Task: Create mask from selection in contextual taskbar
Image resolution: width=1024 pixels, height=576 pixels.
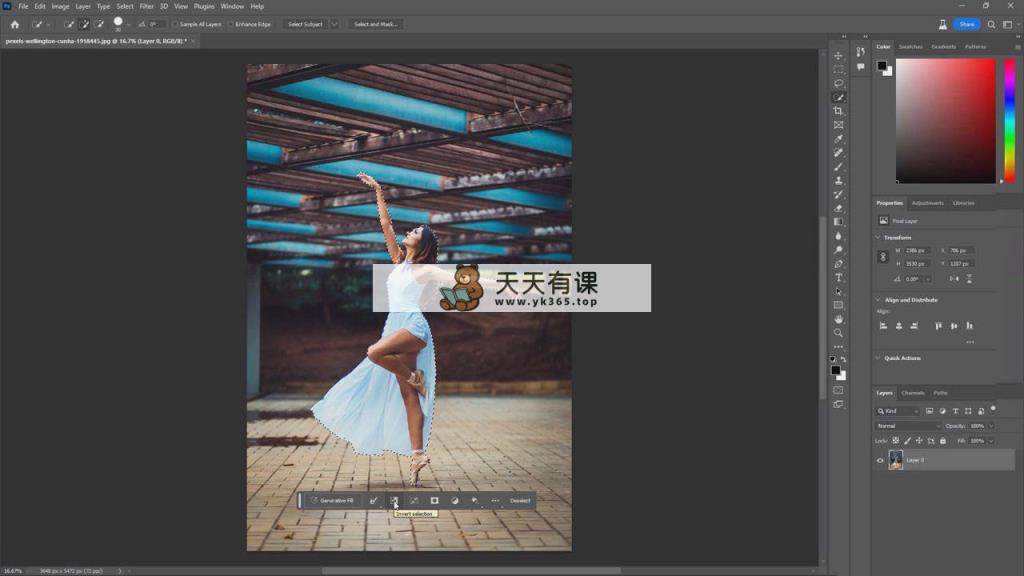Action: pos(434,500)
